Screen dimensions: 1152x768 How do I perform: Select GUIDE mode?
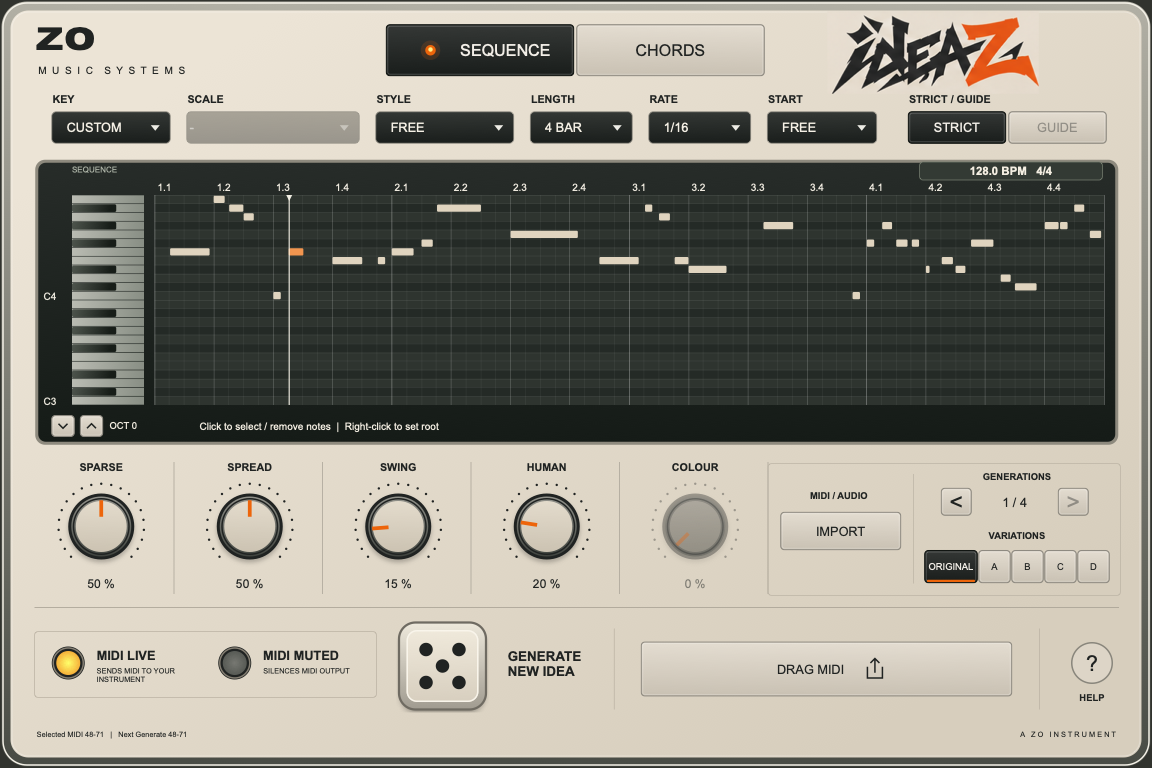(1056, 127)
